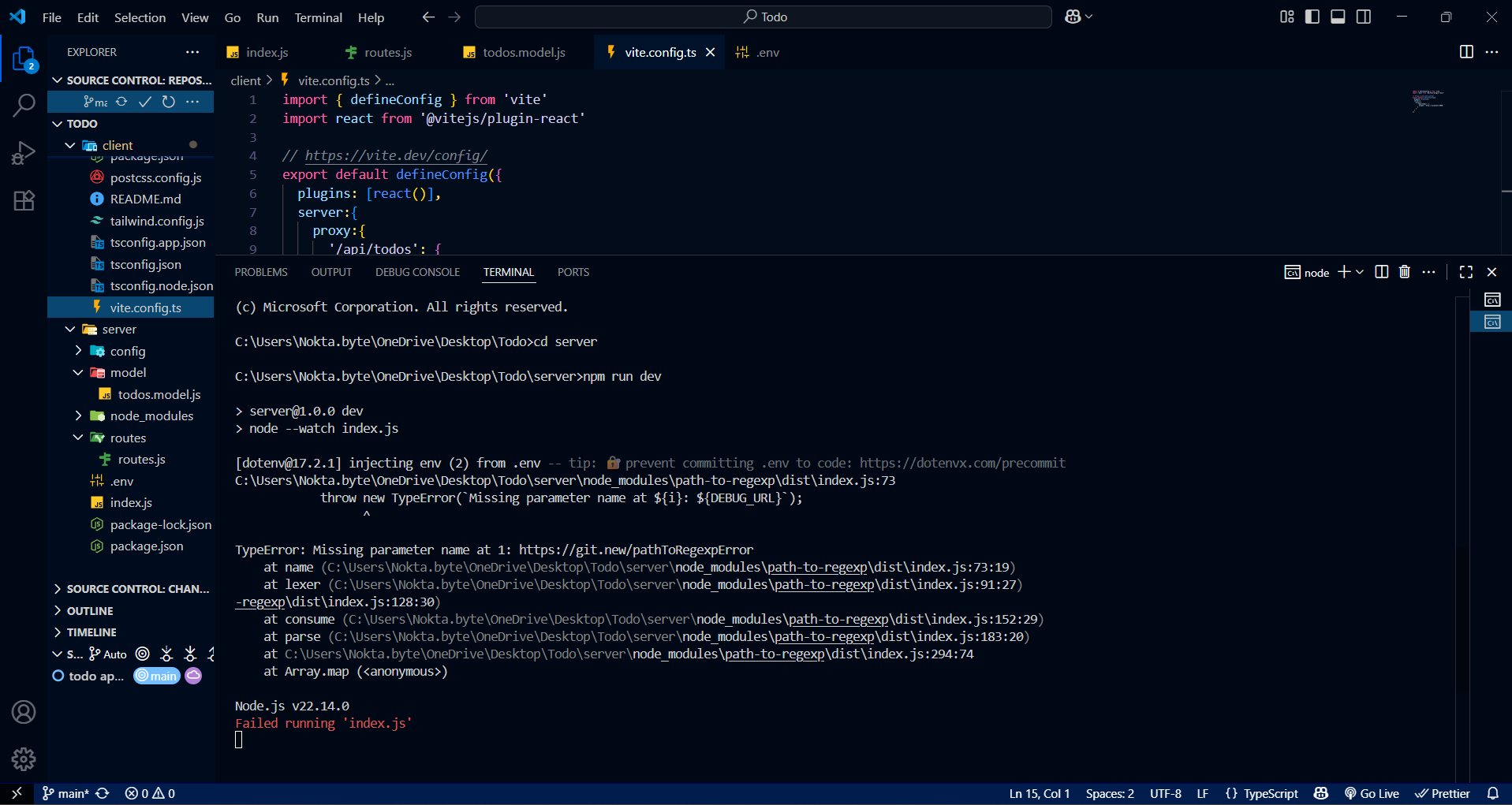Viewport: 1512px width, 805px height.
Task: Click the Copilot icon in title bar
Action: [x=1073, y=17]
